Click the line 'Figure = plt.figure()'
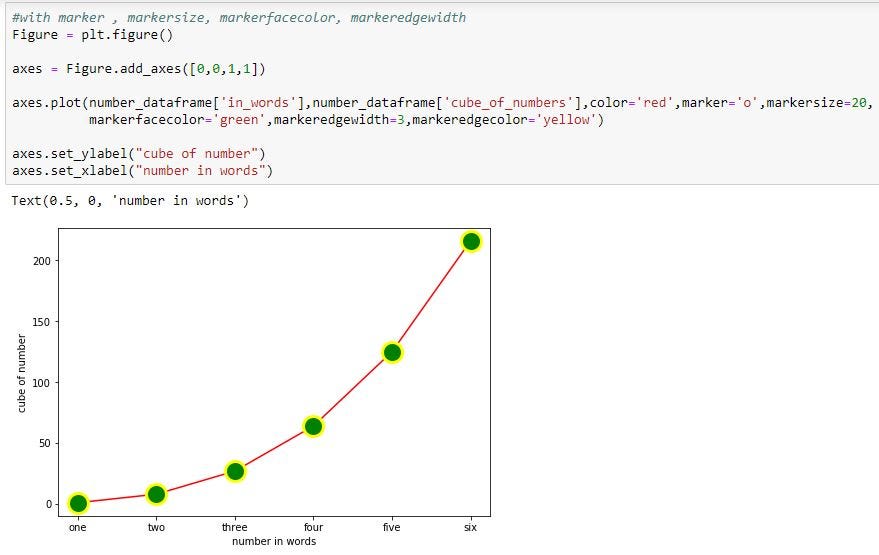This screenshot has height=555, width=879. 92,35
